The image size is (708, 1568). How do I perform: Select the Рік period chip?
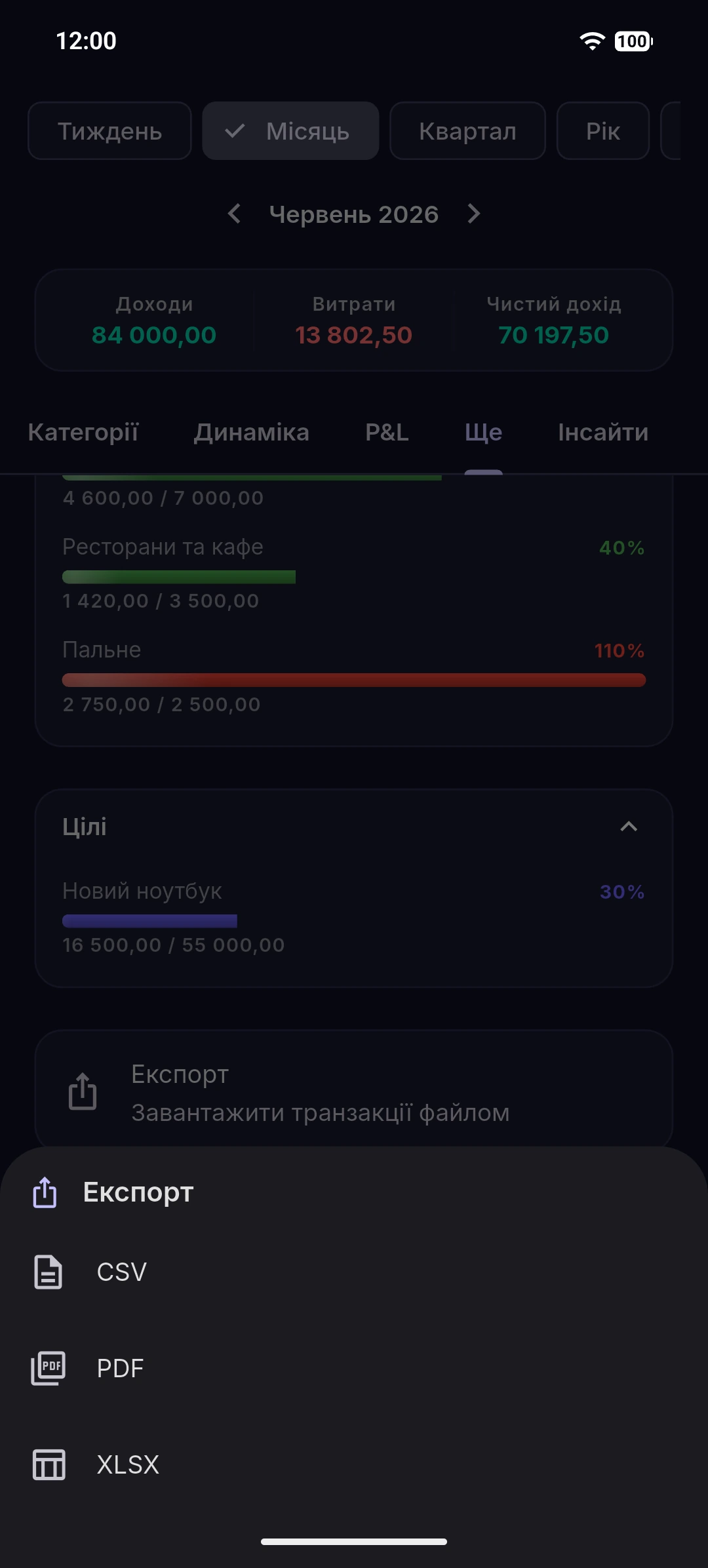[603, 131]
